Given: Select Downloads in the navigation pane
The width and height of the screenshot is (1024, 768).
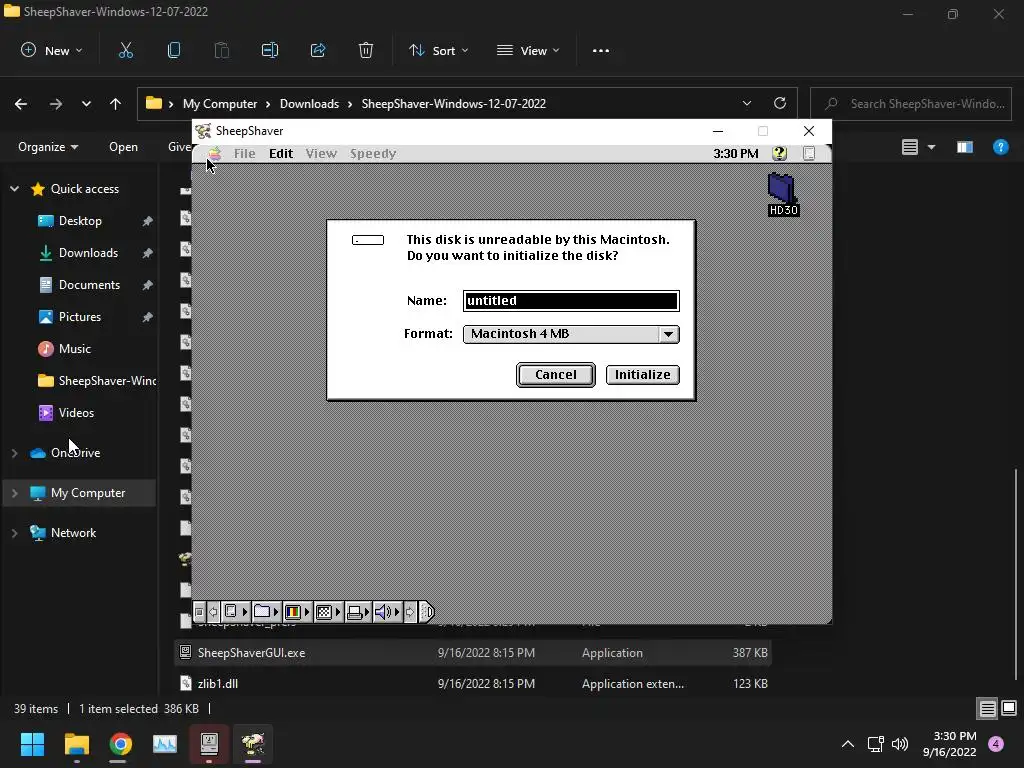Looking at the screenshot, I should [x=88, y=253].
